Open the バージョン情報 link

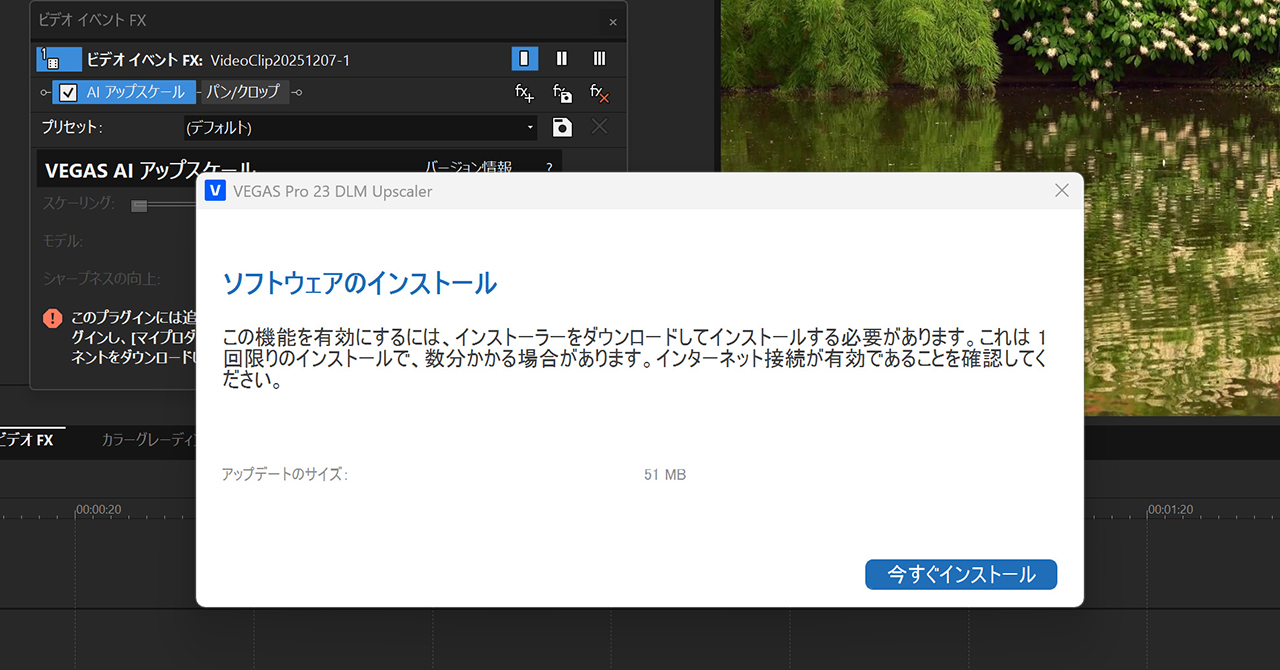coord(467,167)
